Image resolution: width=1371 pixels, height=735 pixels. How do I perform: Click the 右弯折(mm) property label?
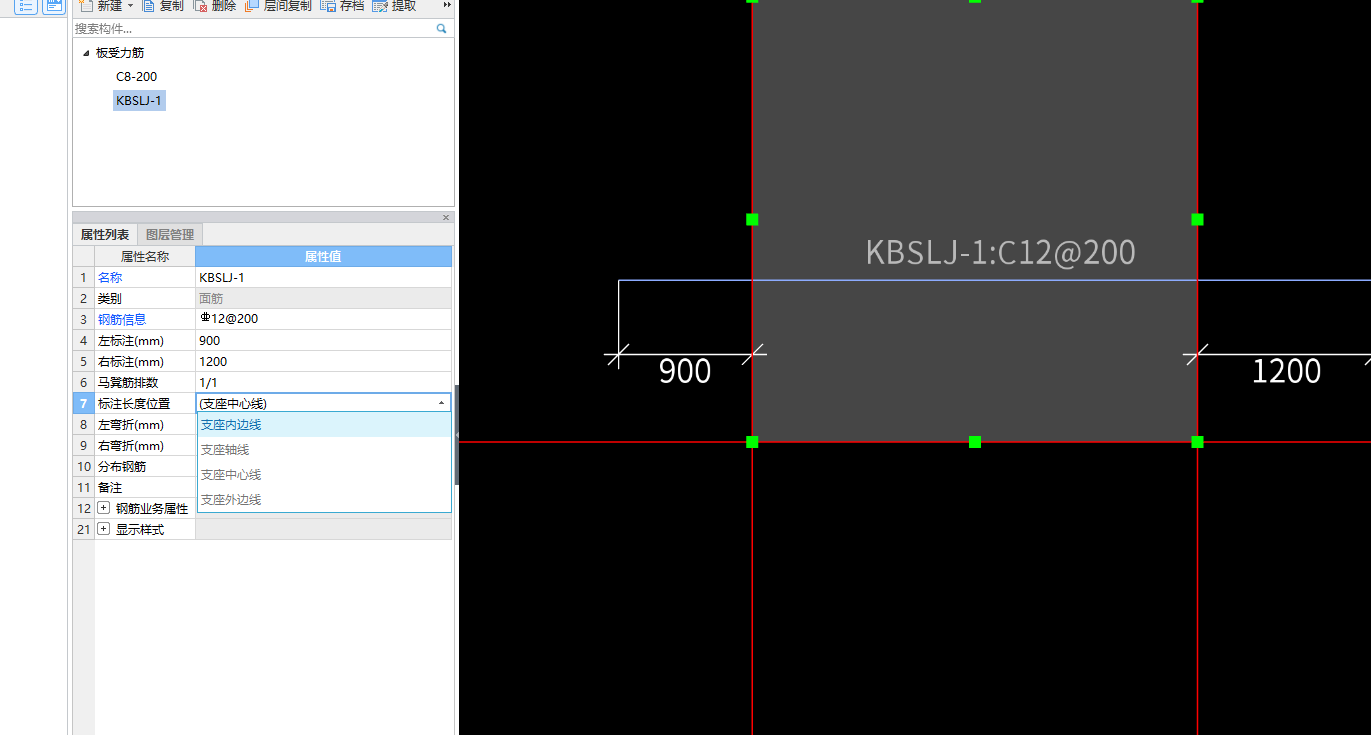pos(131,446)
